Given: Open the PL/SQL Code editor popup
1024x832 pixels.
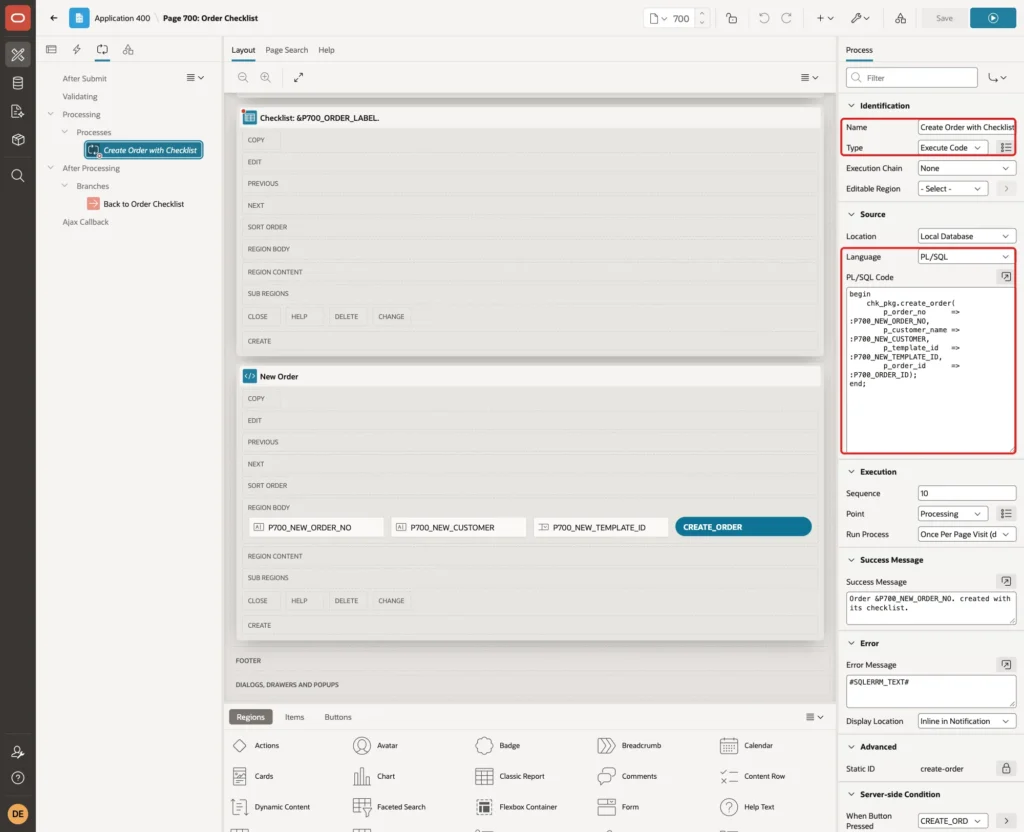Looking at the screenshot, I should click(x=1006, y=277).
